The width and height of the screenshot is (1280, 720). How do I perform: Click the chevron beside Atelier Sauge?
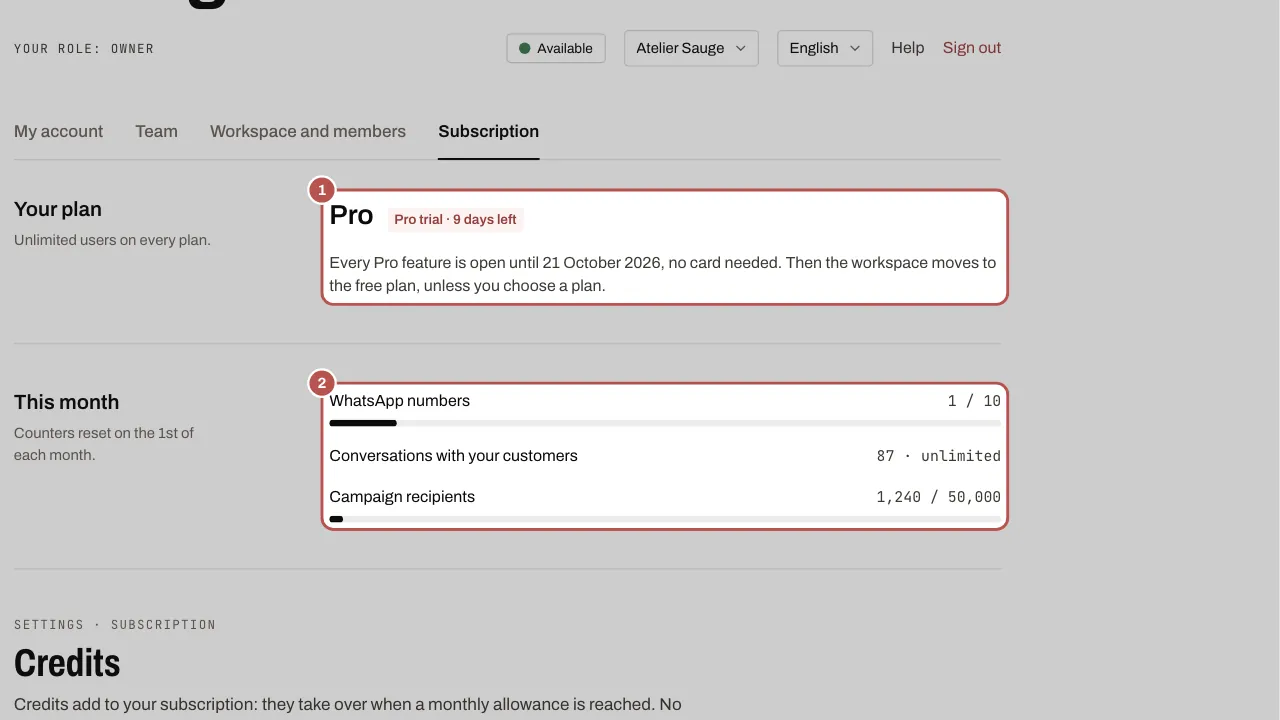tap(741, 48)
